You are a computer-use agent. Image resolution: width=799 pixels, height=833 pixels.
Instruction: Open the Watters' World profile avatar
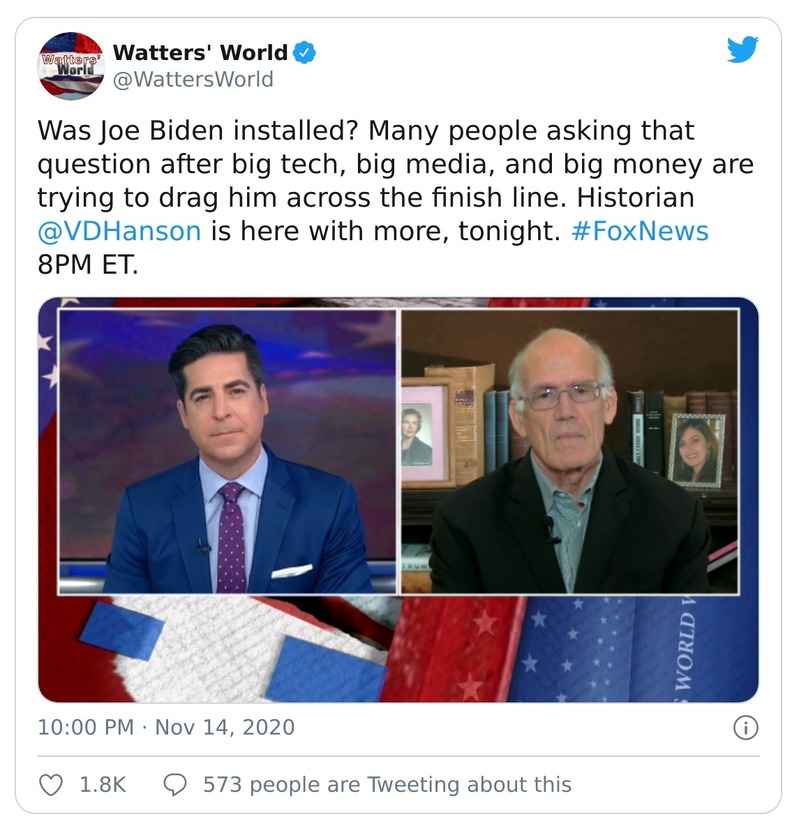click(71, 66)
